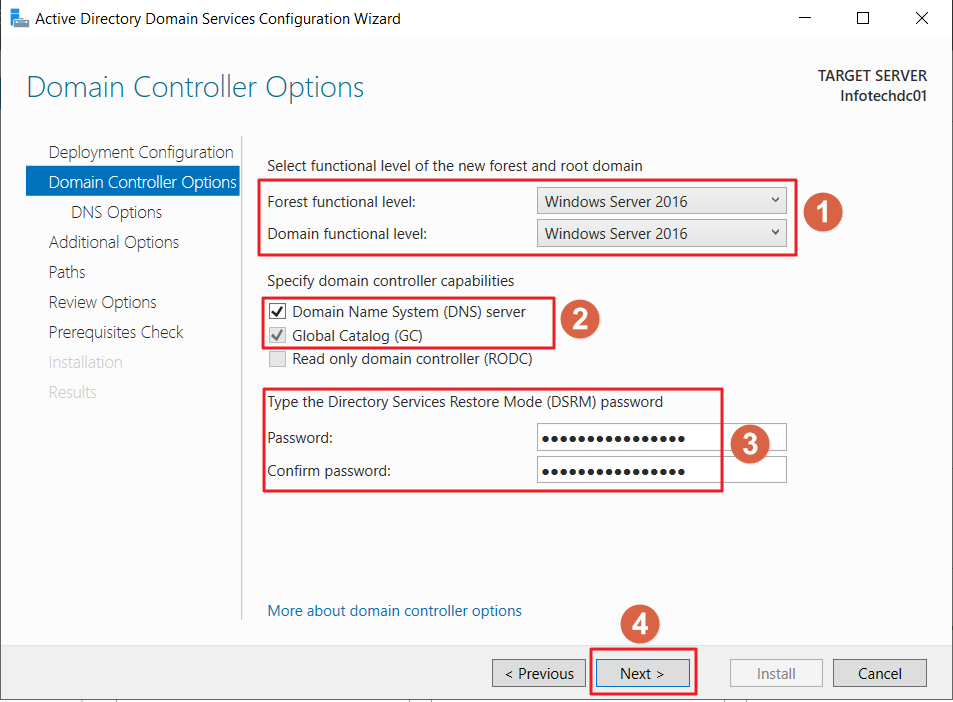Open the Forest functional level dropdown
Image resolution: width=953 pixels, height=702 pixels.
click(x=661, y=201)
